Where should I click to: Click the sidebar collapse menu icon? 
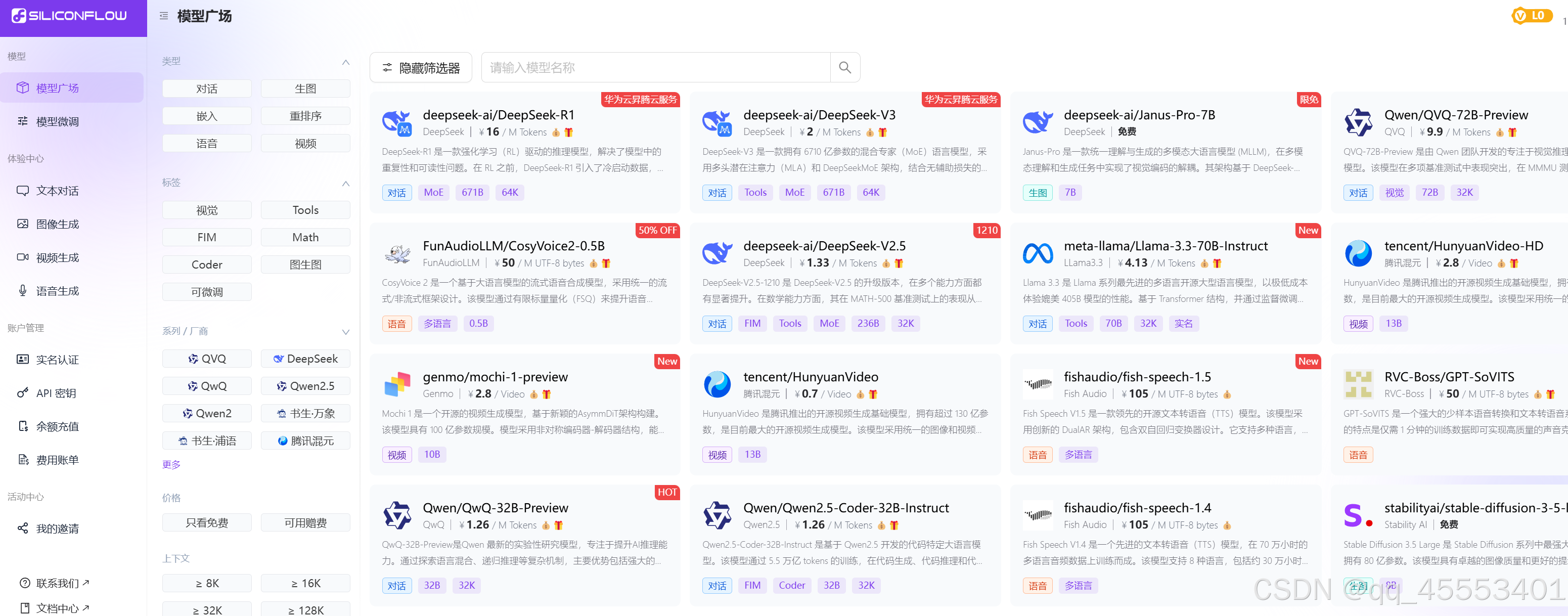point(164,16)
